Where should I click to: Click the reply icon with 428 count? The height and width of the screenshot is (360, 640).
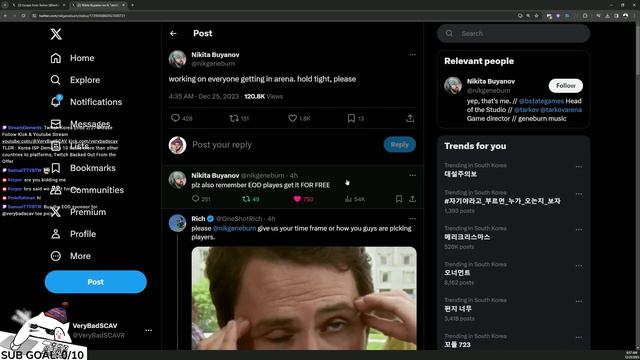tap(175, 118)
